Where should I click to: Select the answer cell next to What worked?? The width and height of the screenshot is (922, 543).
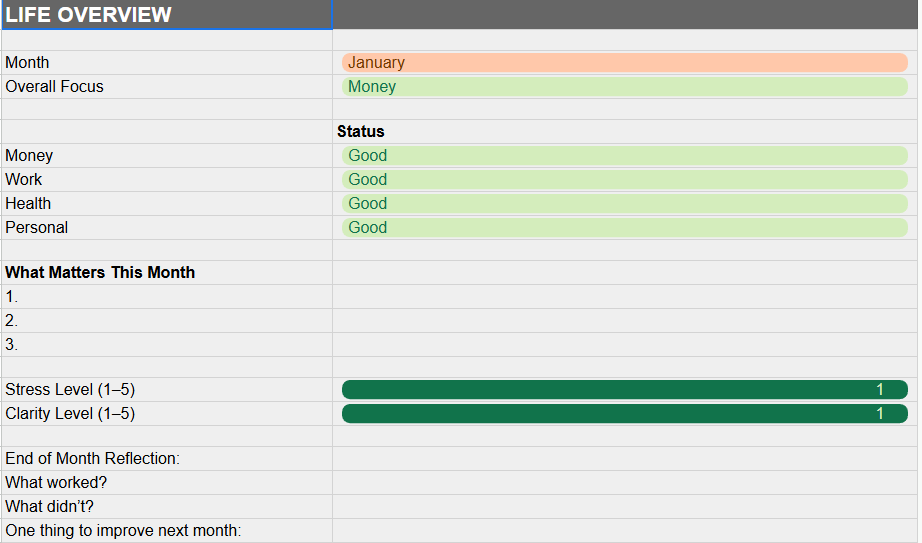624,483
